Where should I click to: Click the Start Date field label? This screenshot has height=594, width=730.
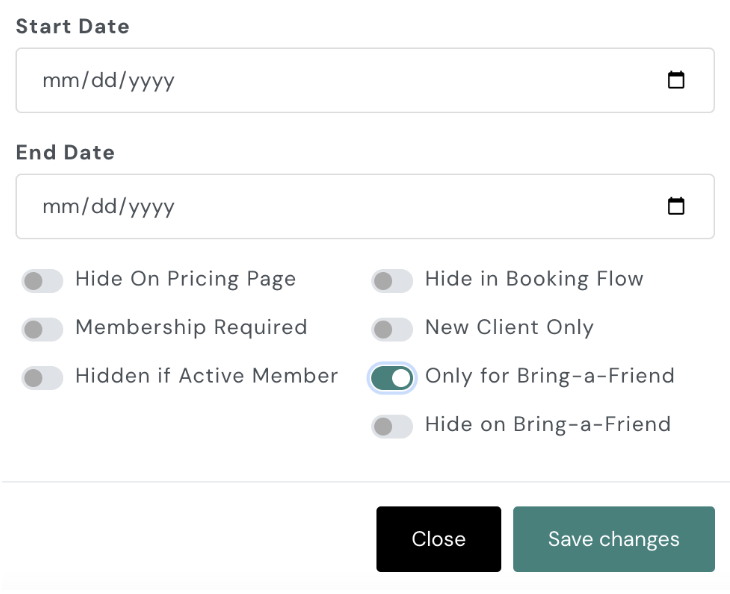(73, 27)
